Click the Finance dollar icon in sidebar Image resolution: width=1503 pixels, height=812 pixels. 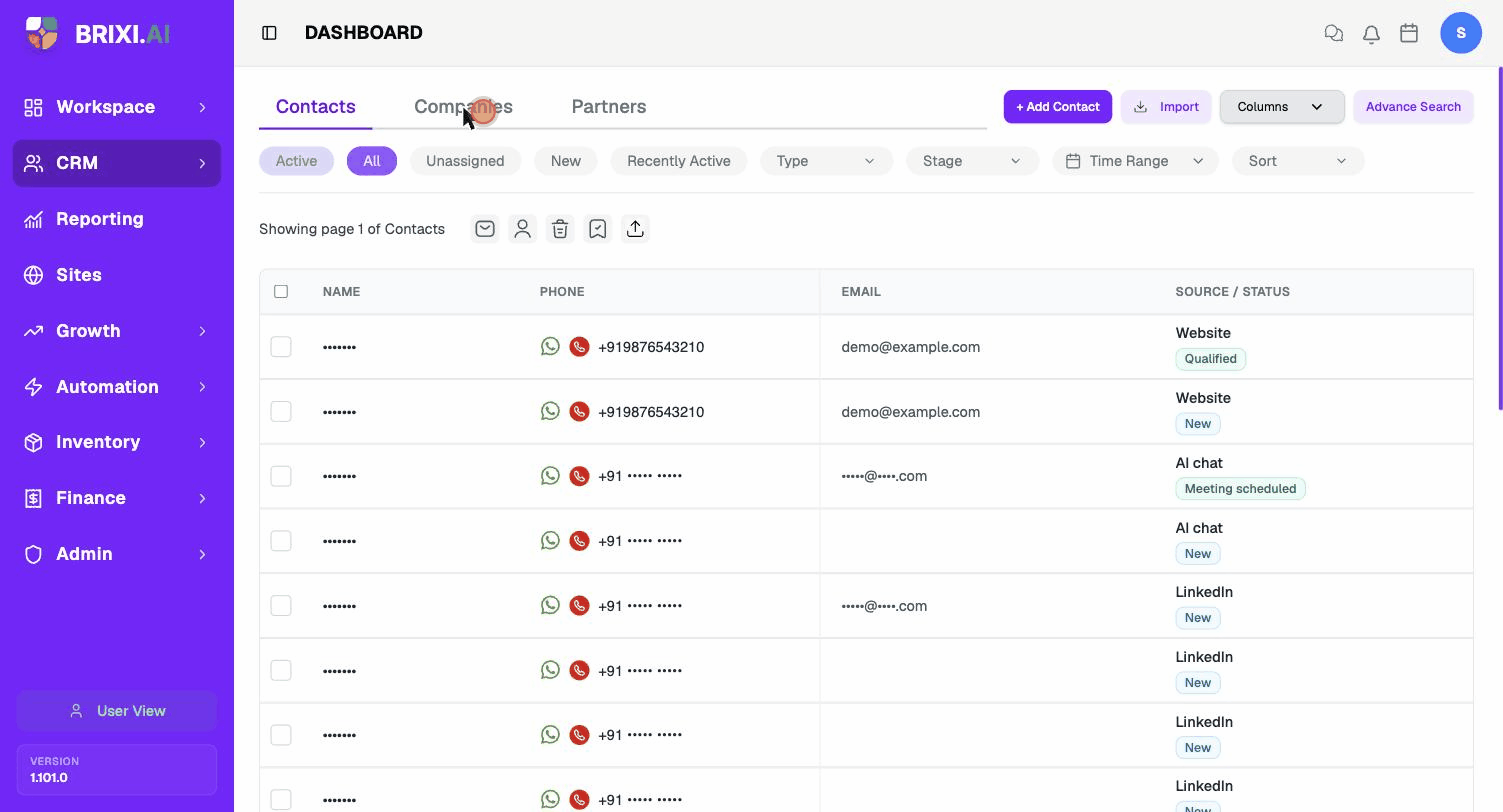34,498
